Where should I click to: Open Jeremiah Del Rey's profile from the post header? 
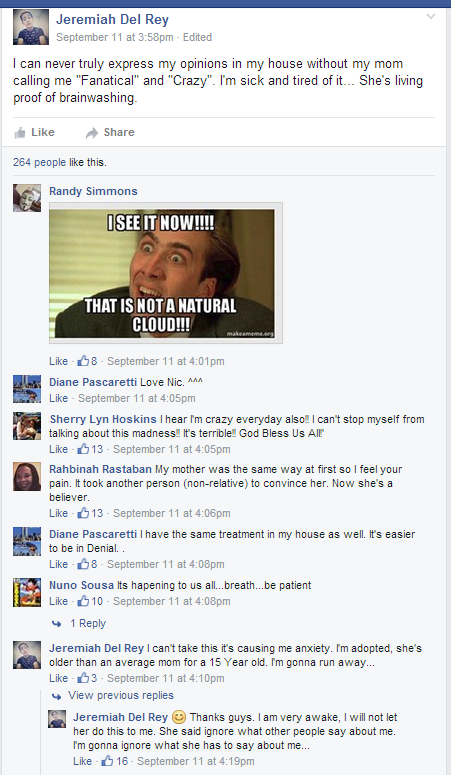coord(112,20)
